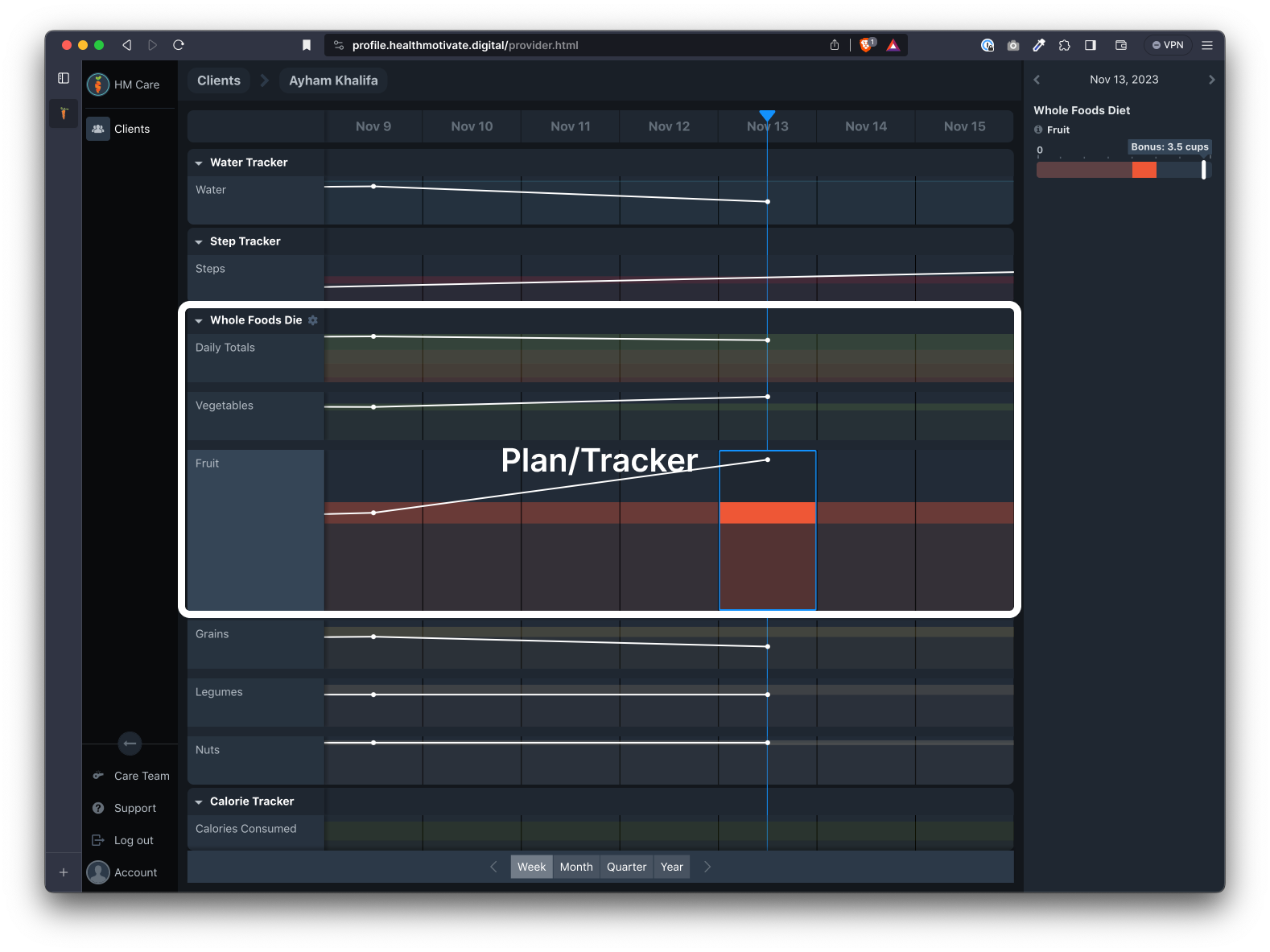Screen dimensions: 1270x952
Task: Select the highlighted Nov 13 Fruit cell
Action: coord(767,530)
